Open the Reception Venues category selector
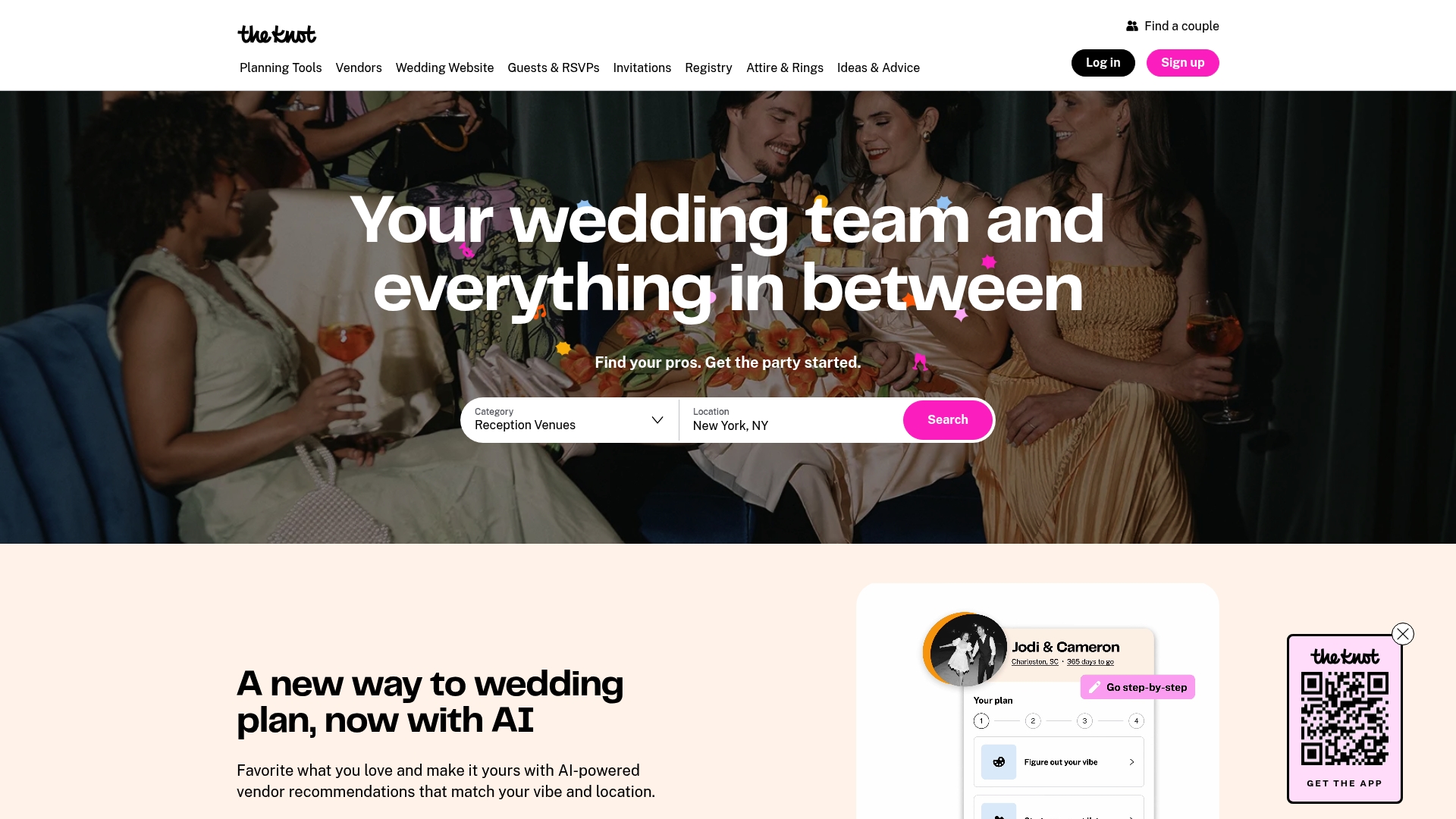The width and height of the screenshot is (1456, 819). point(570,420)
